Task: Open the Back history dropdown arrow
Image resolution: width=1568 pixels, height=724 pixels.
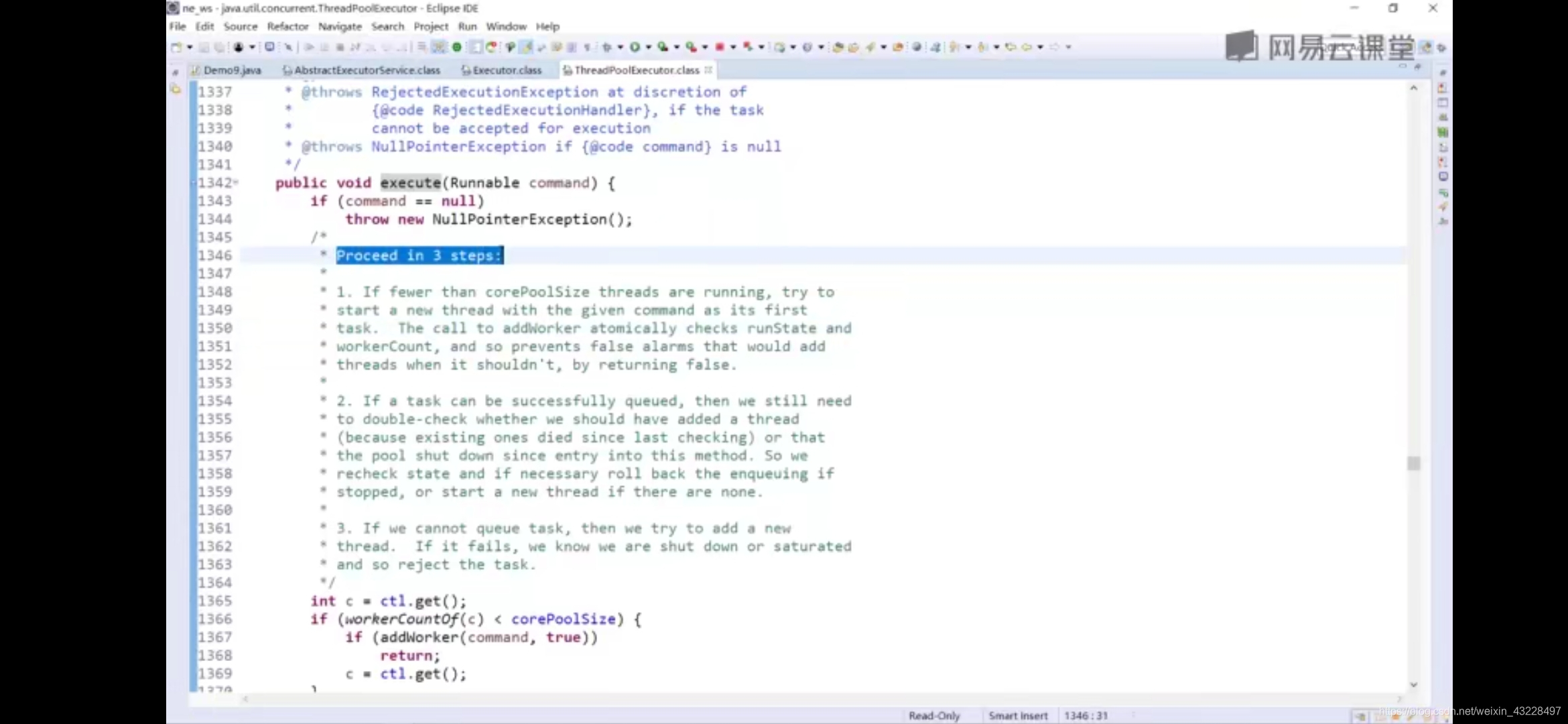Action: 1040,47
